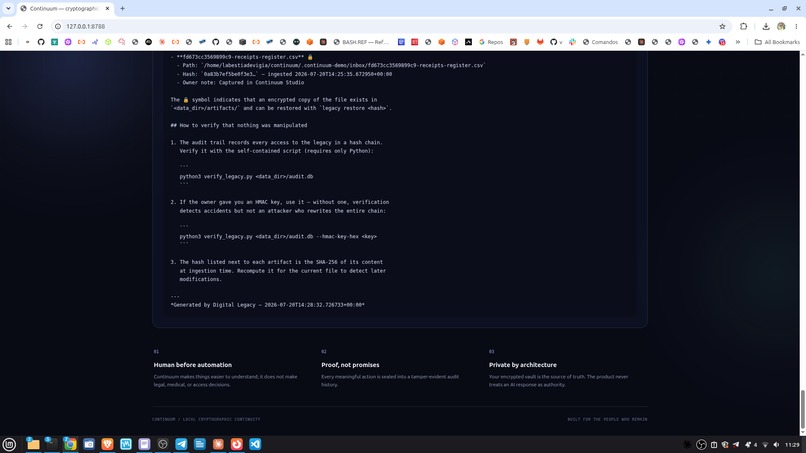Open the GitHub bookmark folder with the arrow
The width and height of the screenshot is (806, 453).
(556, 42)
